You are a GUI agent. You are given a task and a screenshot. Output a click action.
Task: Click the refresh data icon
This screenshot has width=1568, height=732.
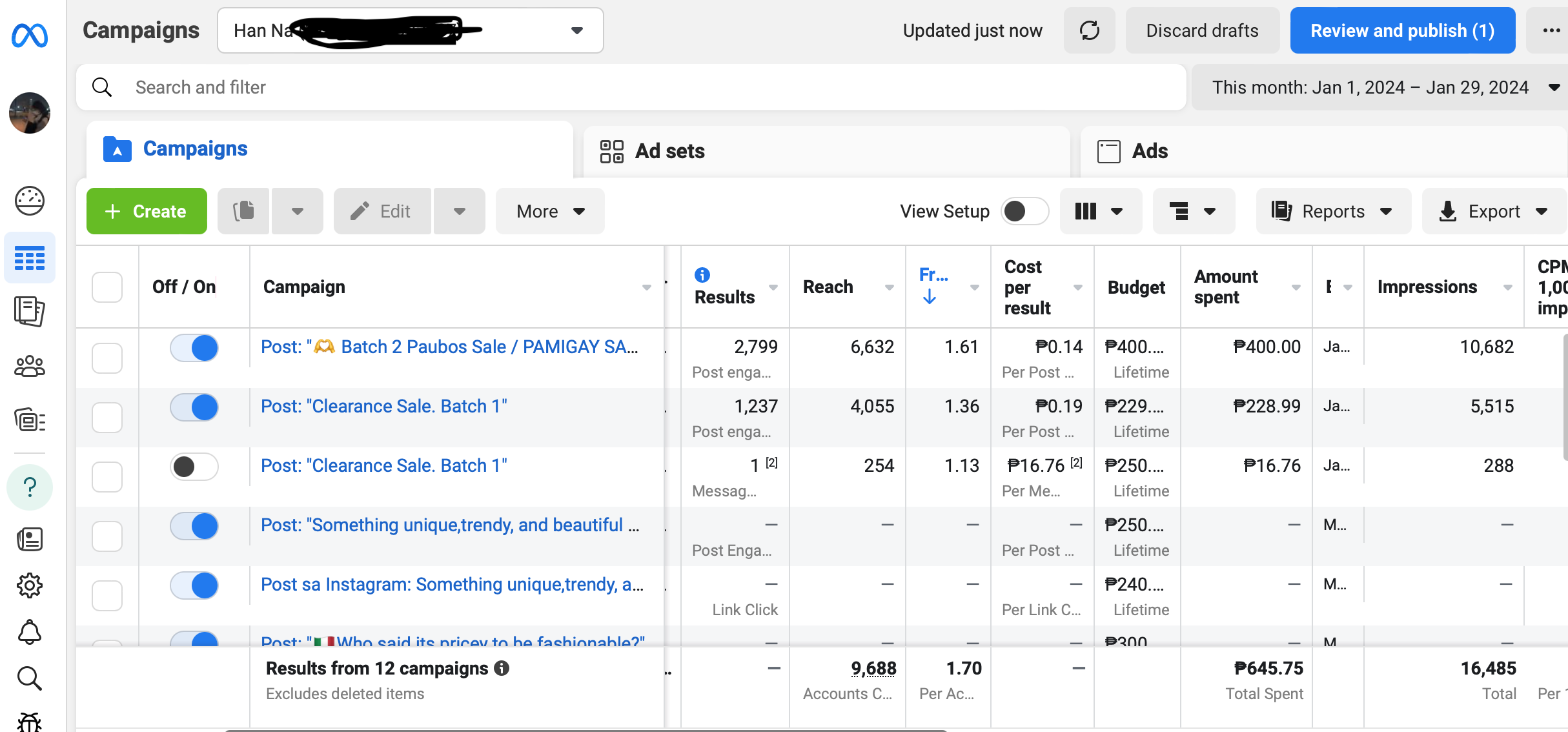(x=1089, y=30)
